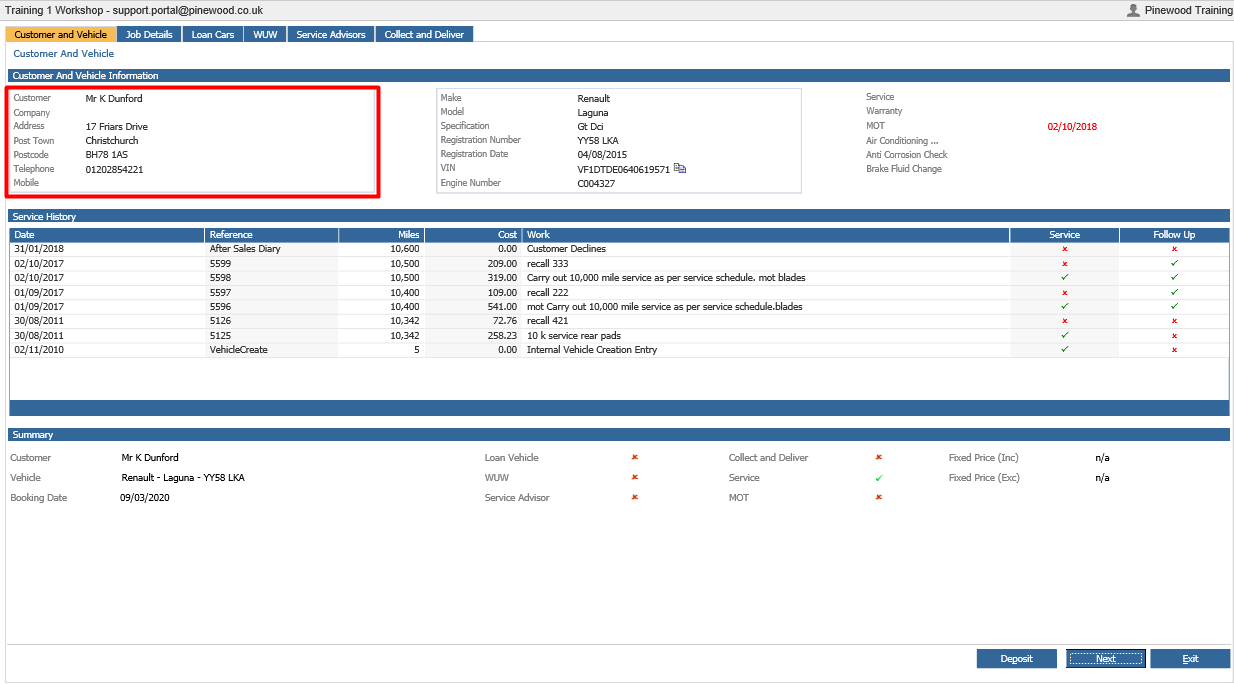Screen dimensions: 1234x684
Task: Click the Follow Up cross for After Sales Diary
Action: pos(1174,249)
